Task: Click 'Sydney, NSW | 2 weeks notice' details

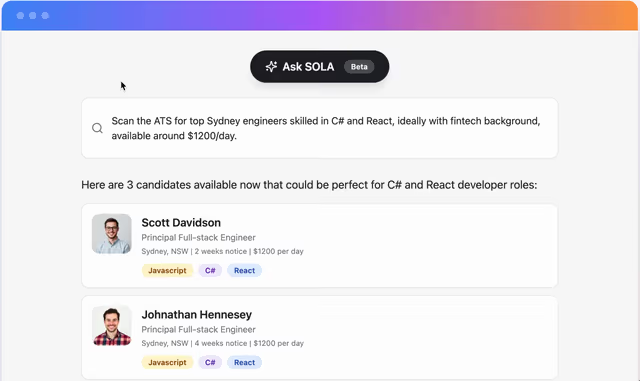Action: (222, 251)
